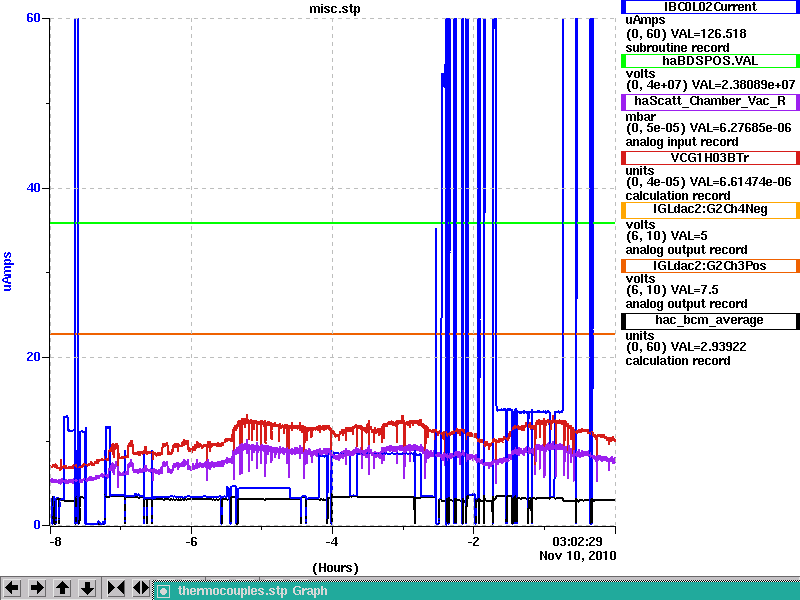Viewport: 800px width, 600px height.
Task: Switch to thermocouples.stp Graph window title
Action: [253, 591]
